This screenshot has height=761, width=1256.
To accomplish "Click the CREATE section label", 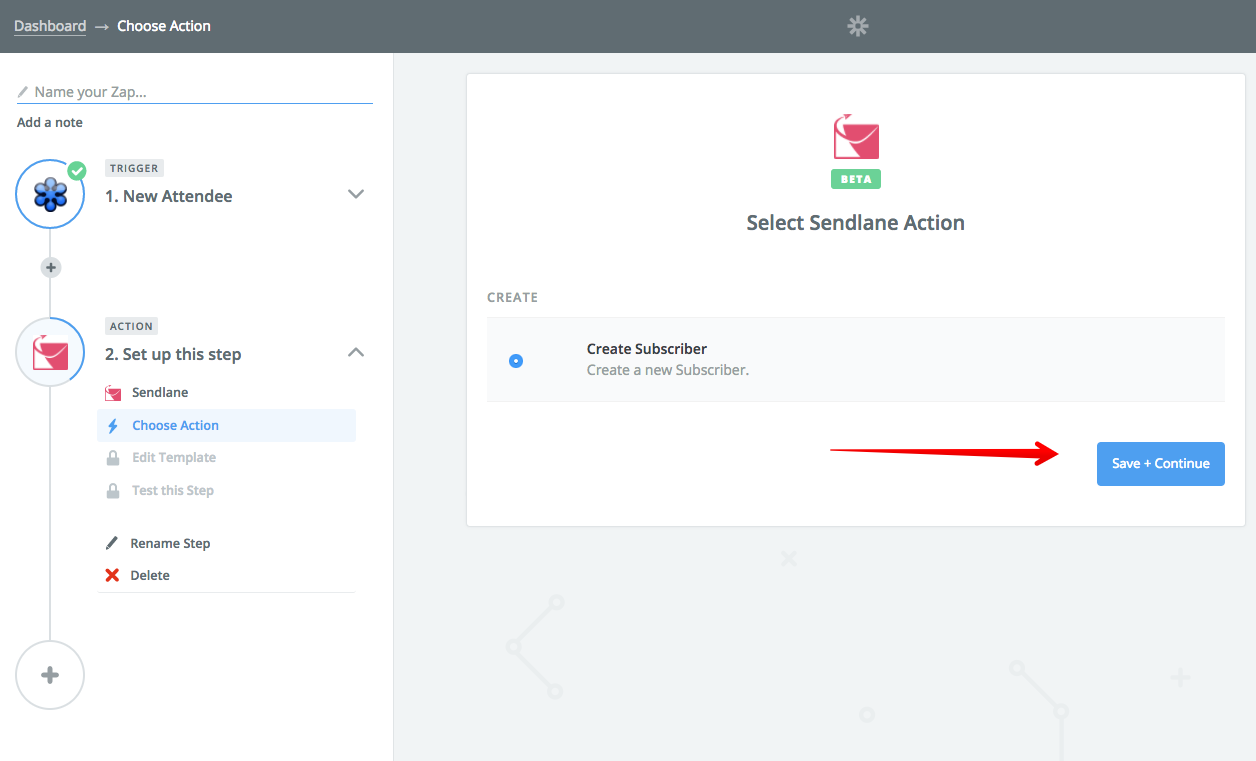I will (x=512, y=298).
